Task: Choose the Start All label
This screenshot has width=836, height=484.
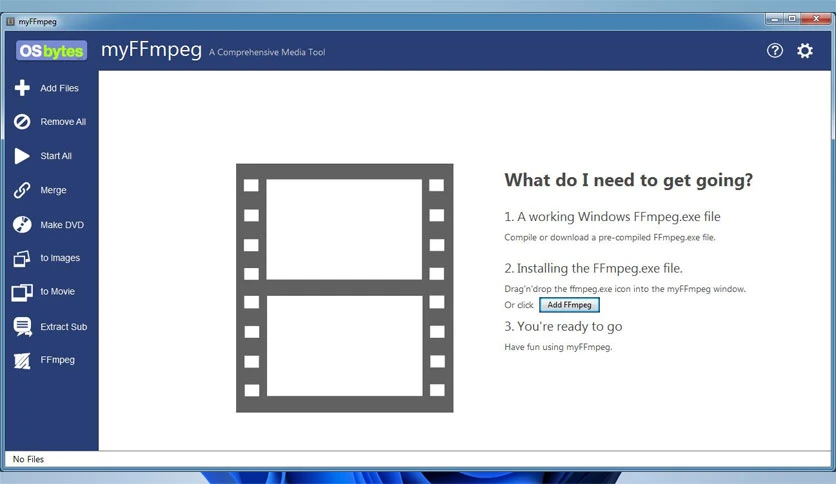Action: click(56, 156)
